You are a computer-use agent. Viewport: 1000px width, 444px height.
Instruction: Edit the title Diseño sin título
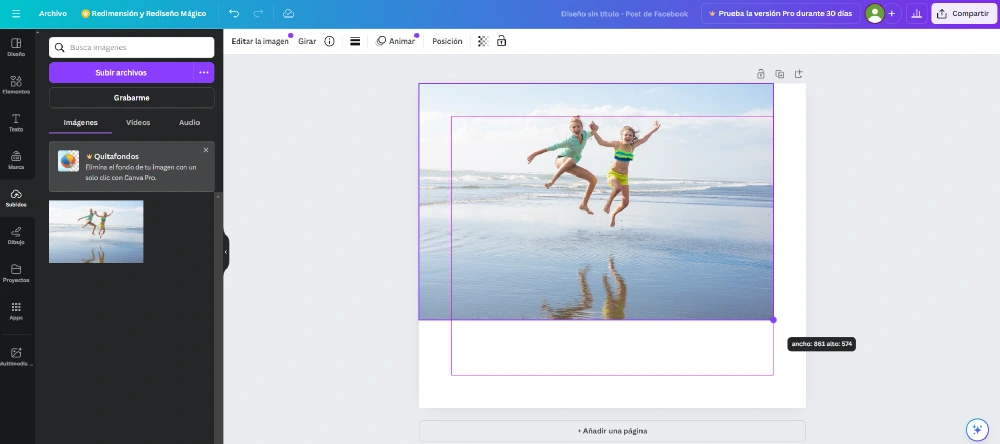(x=624, y=13)
